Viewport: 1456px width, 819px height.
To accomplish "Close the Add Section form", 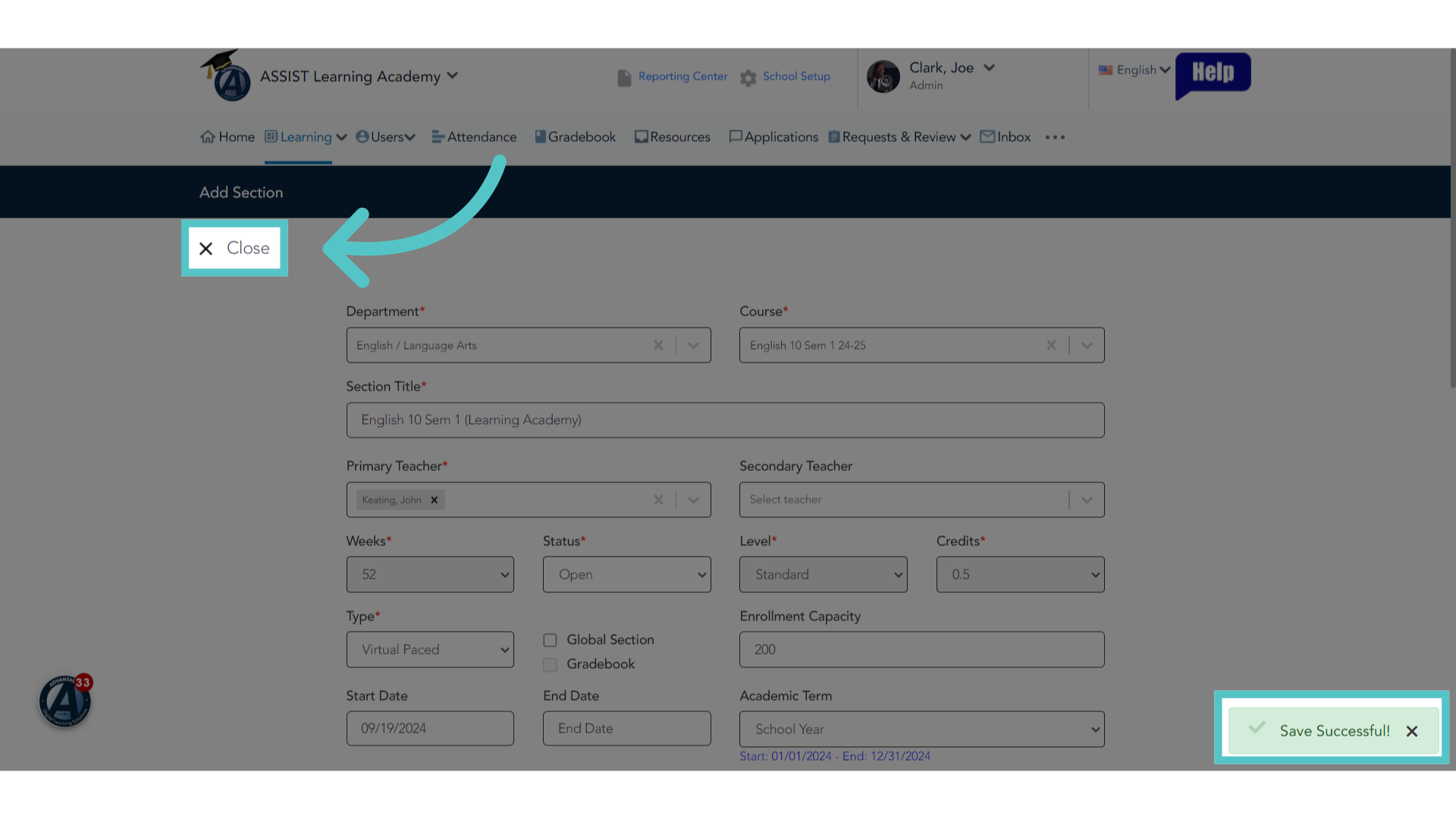I will tap(234, 248).
